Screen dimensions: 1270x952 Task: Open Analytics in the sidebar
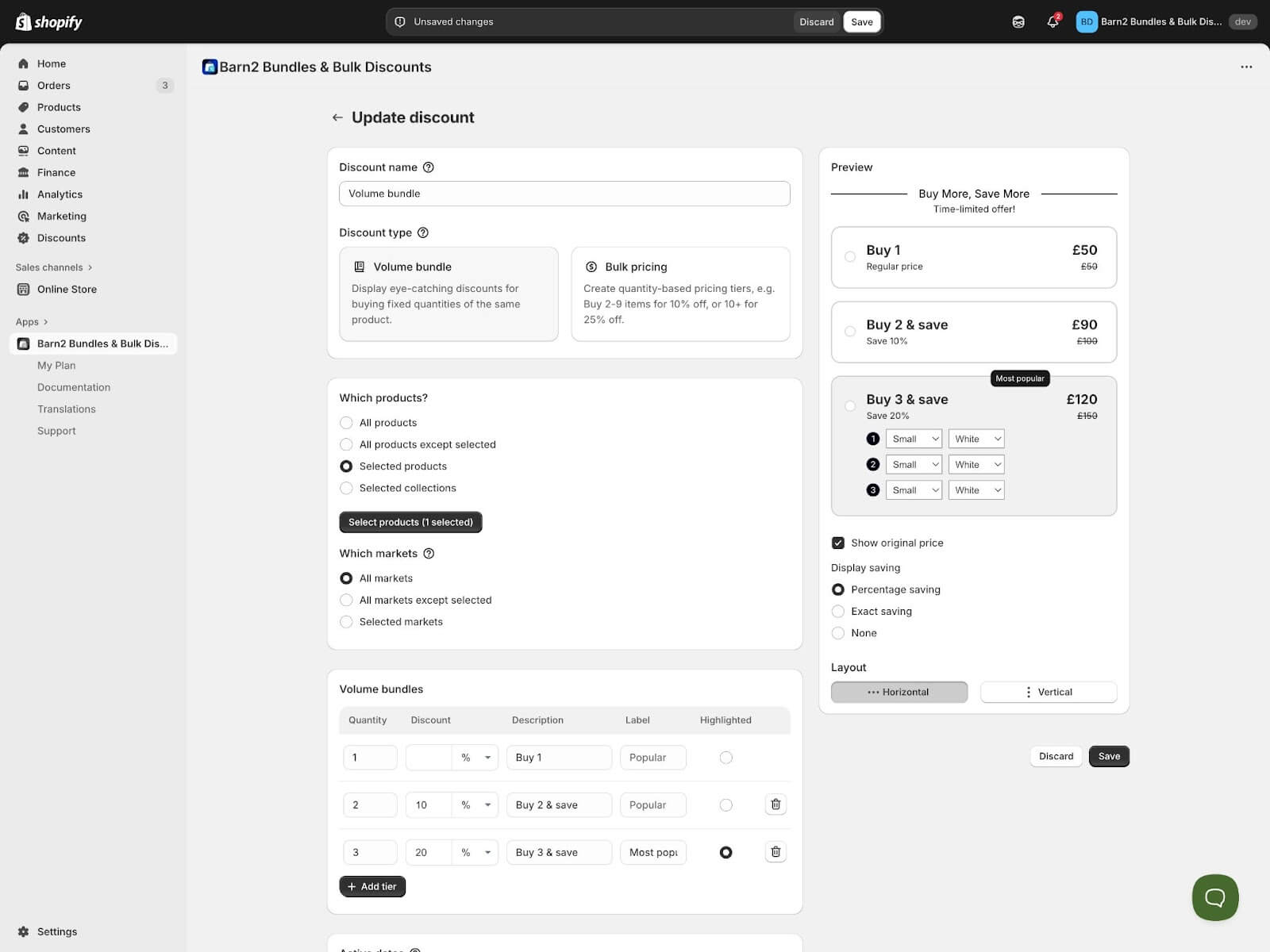coord(60,194)
